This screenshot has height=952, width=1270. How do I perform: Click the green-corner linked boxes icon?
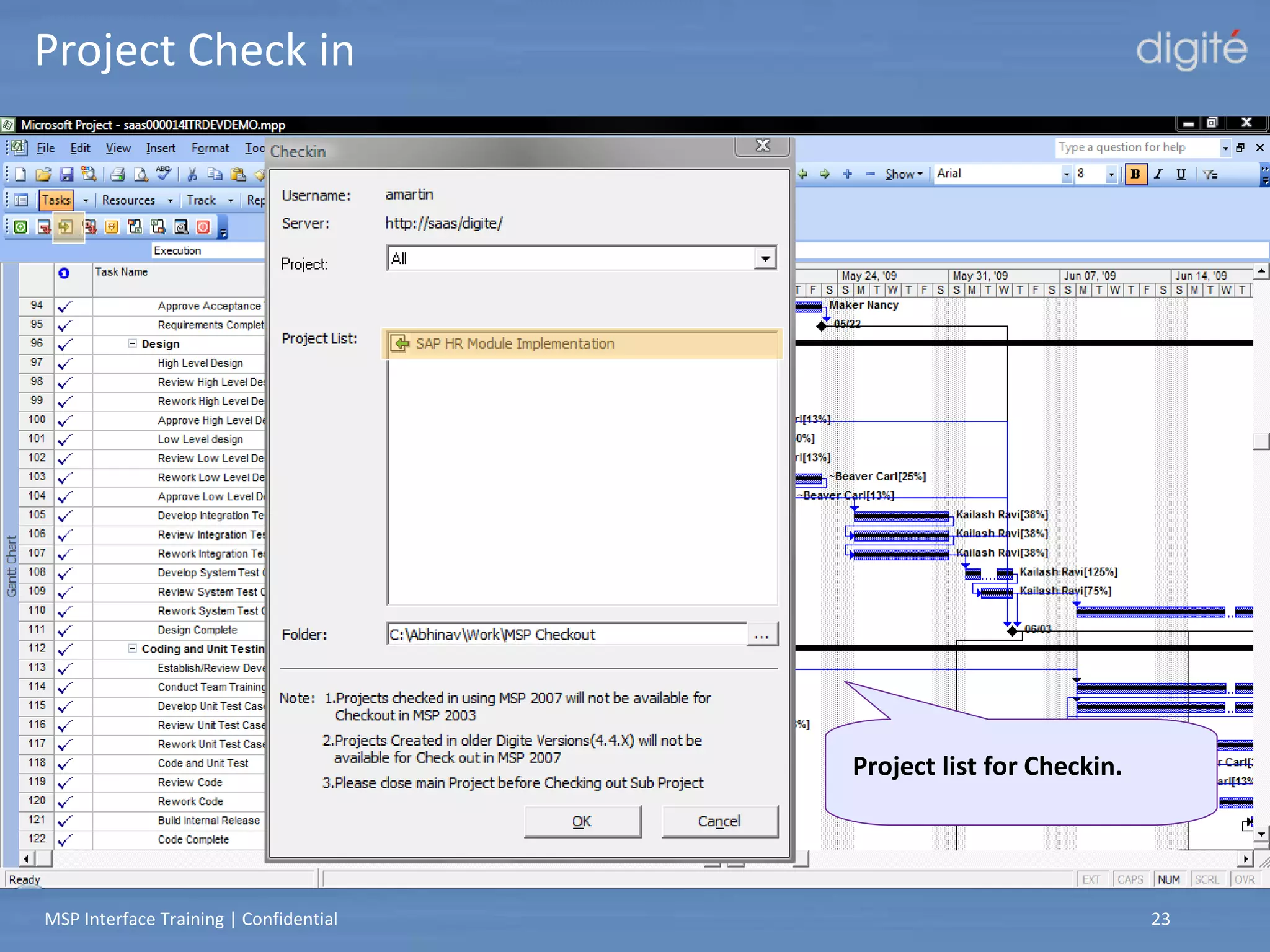158,227
